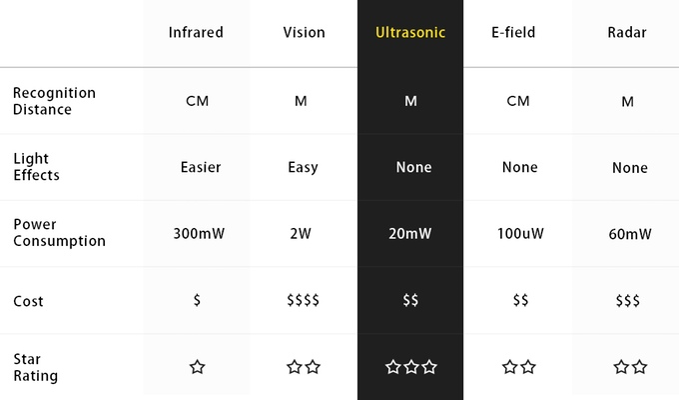
Task: Click the Vision two-star rating
Action: (303, 367)
